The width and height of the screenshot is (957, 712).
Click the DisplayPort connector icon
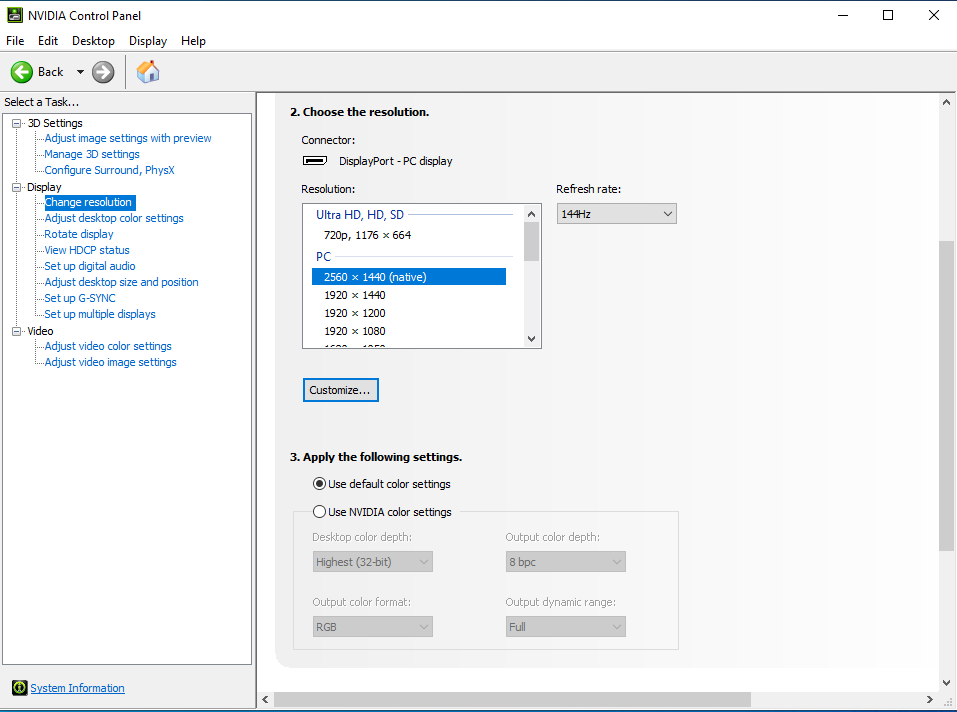[315, 161]
